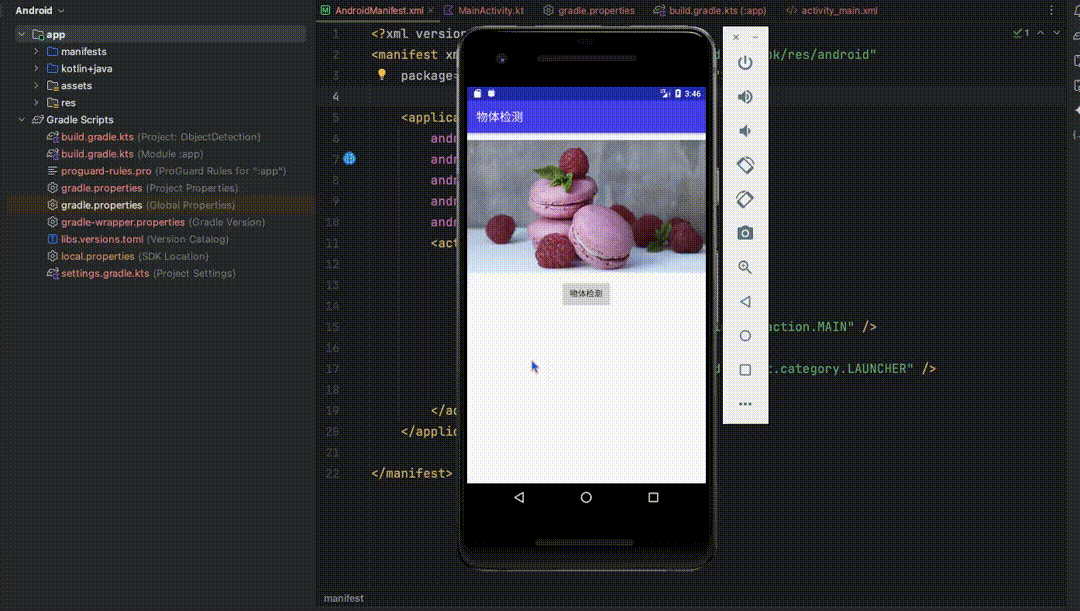Click emulator toolbar back triangle icon

(x=745, y=302)
